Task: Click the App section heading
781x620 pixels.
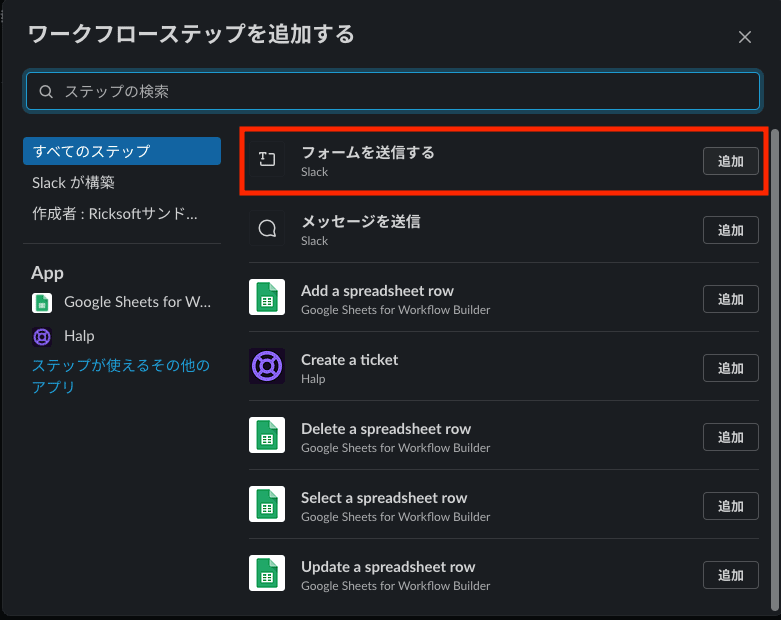Action: point(47,273)
